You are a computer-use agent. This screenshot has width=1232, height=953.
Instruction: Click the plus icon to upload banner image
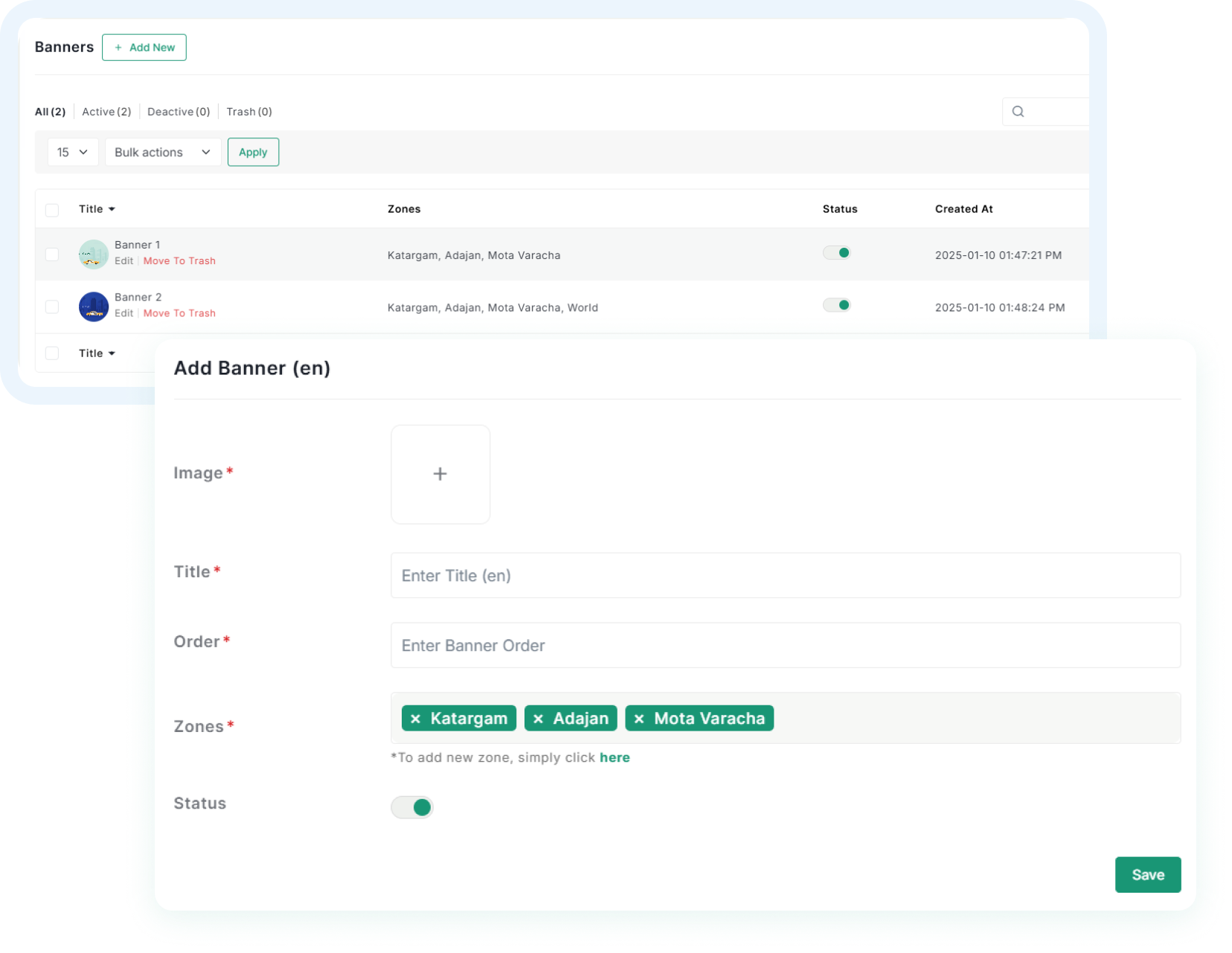pyautogui.click(x=440, y=474)
